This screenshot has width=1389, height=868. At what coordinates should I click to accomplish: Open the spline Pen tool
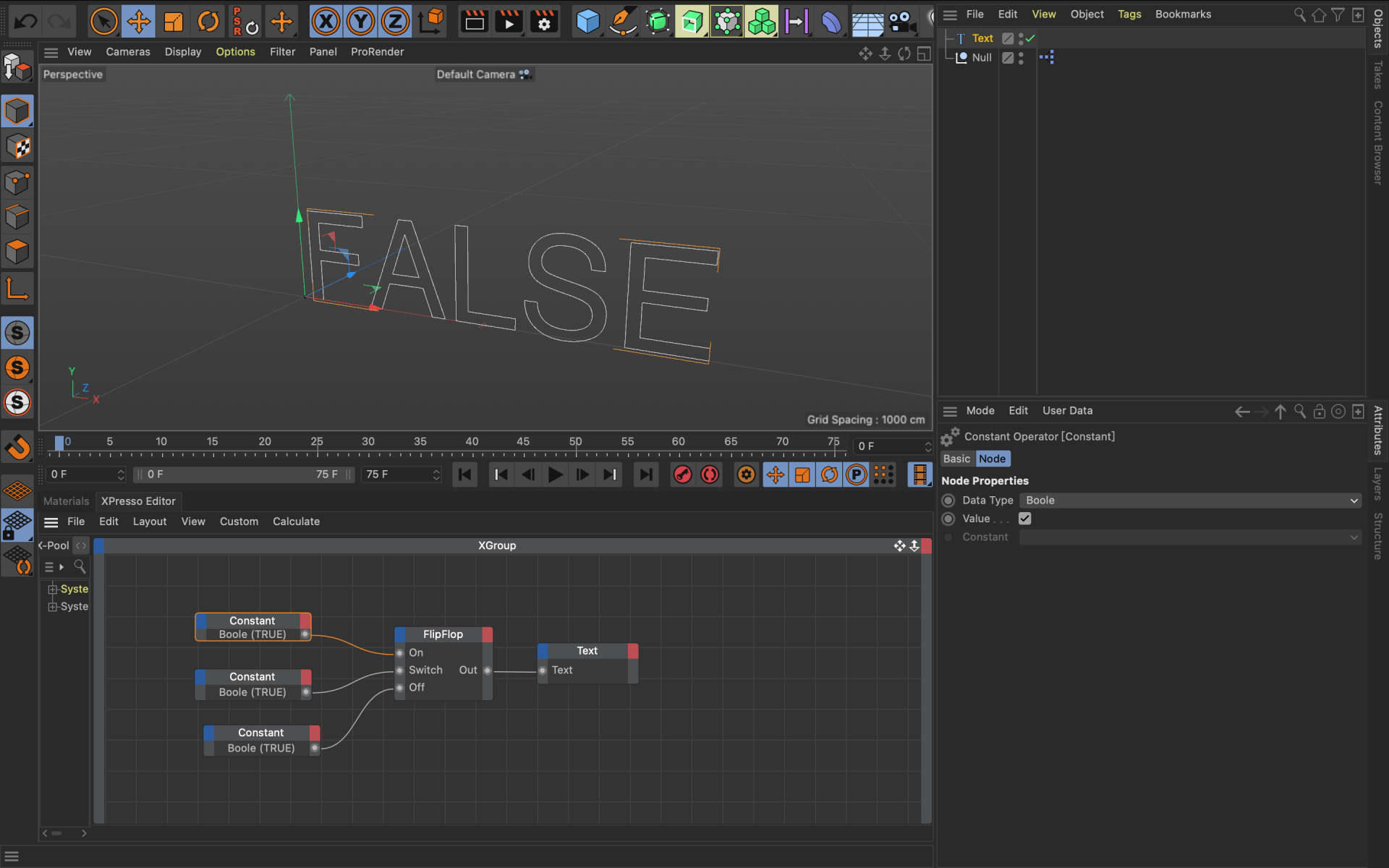[622, 22]
